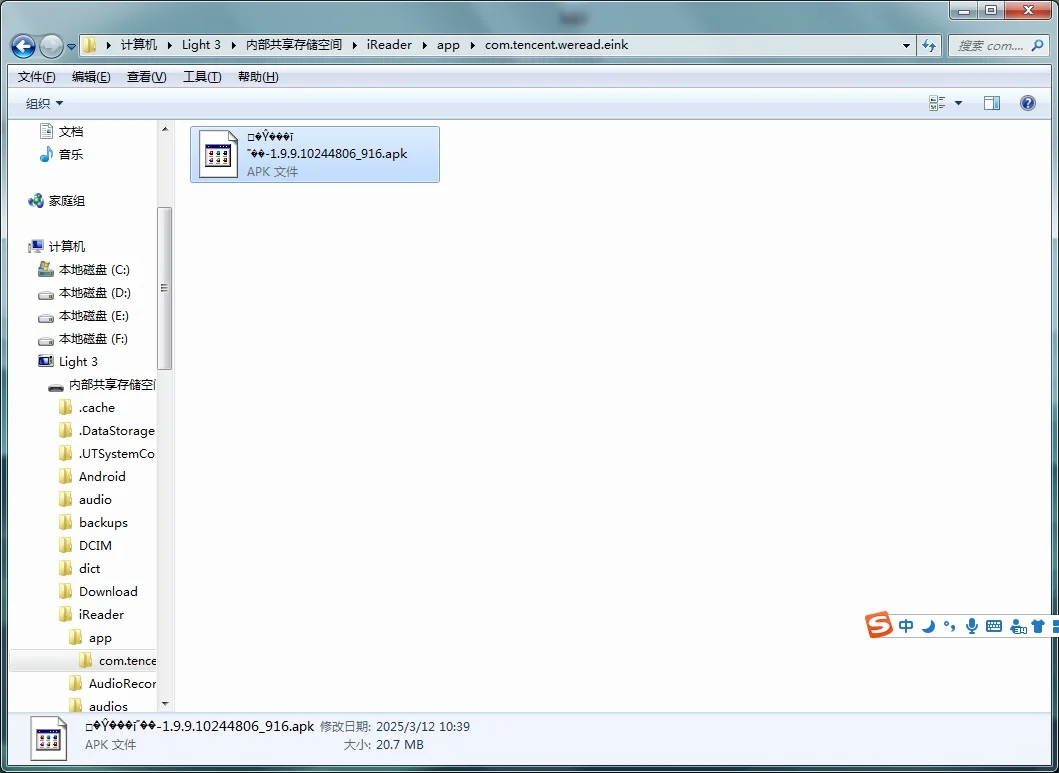The image size is (1059, 773).
Task: Select 音乐 in the navigation pane
Action: pos(61,155)
